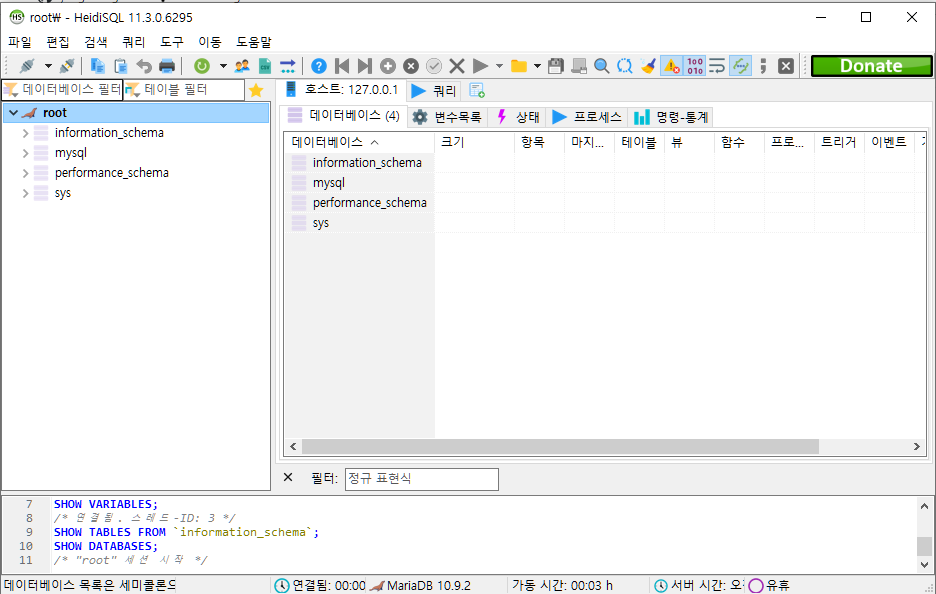The width and height of the screenshot is (936, 594).
Task: Click the 정규 표현식 filter field
Action: coord(421,479)
